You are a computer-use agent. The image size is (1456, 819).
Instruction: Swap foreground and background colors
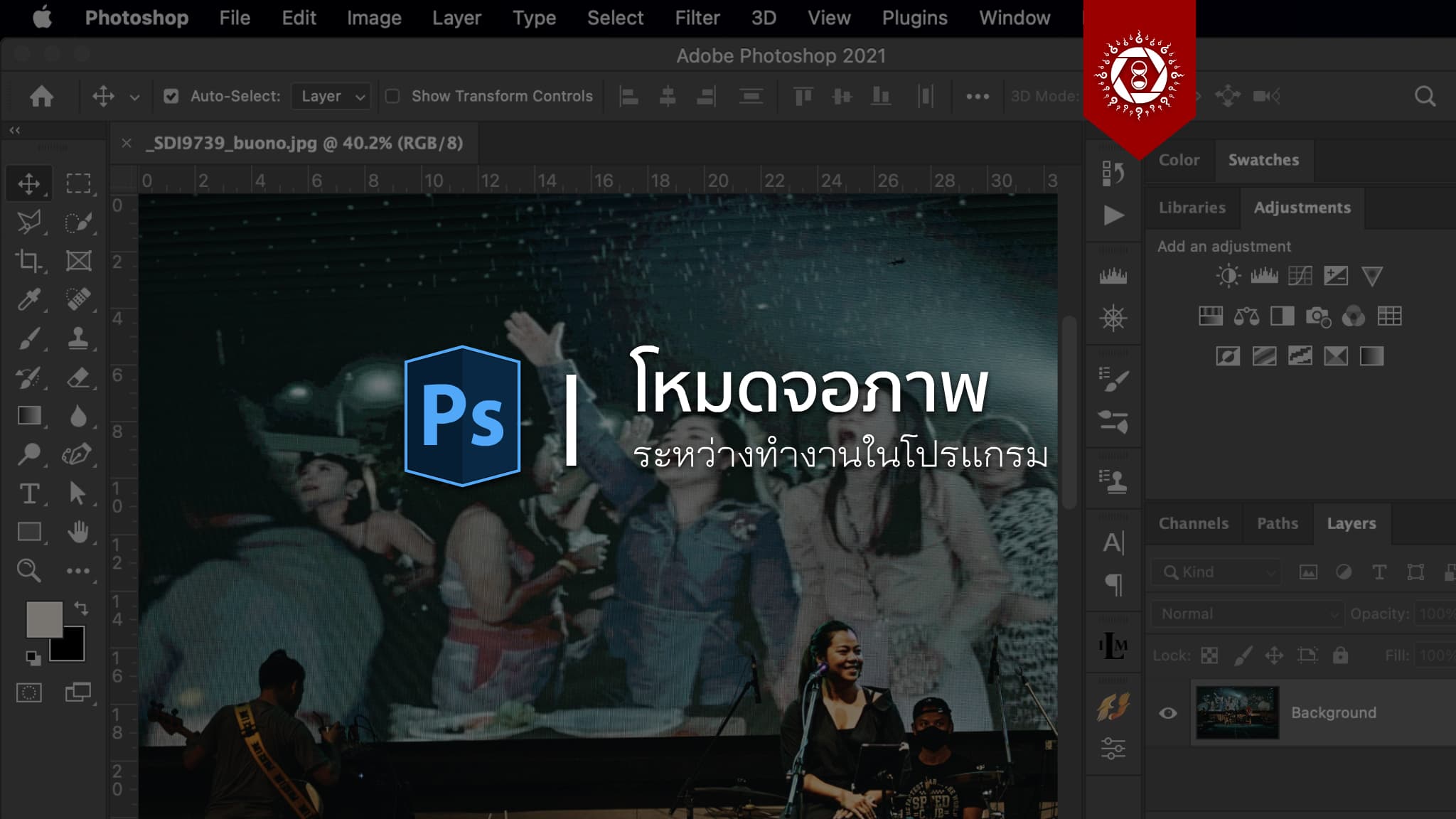(81, 609)
